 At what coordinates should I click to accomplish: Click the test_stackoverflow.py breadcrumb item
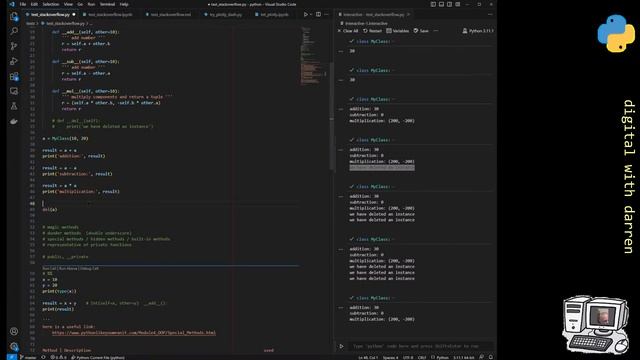tap(63, 23)
